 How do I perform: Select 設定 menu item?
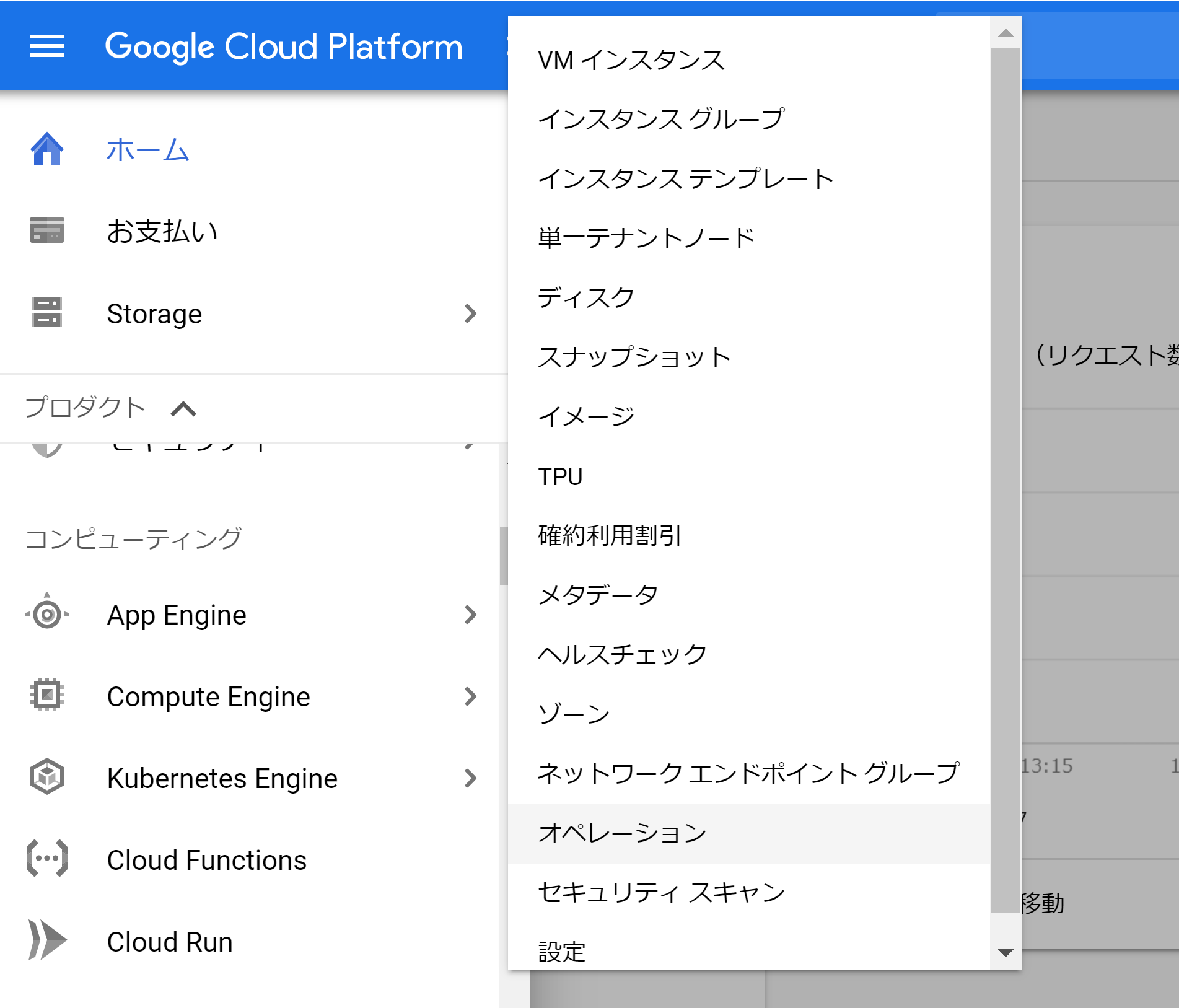tap(749, 946)
